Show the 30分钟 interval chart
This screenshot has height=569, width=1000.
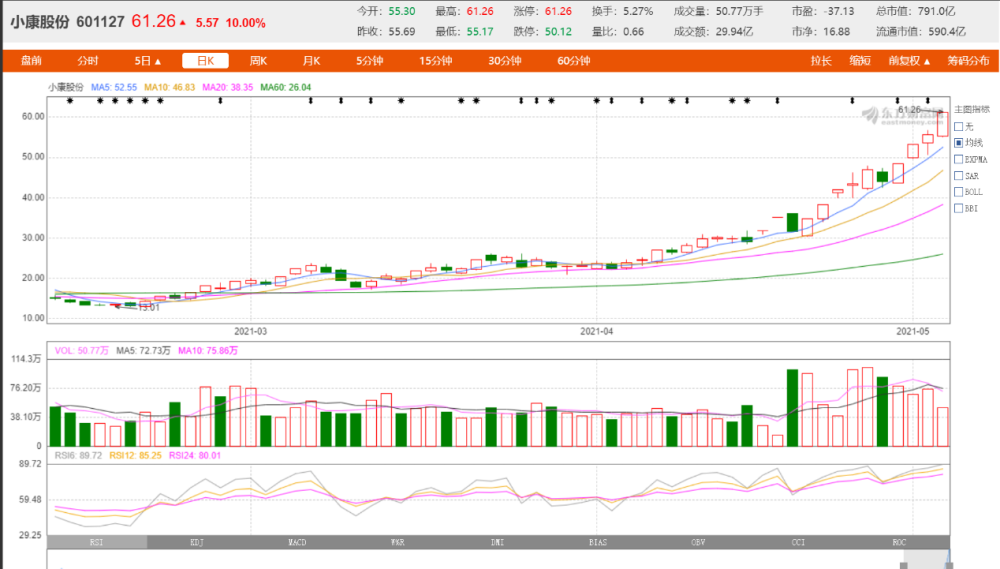click(505, 61)
